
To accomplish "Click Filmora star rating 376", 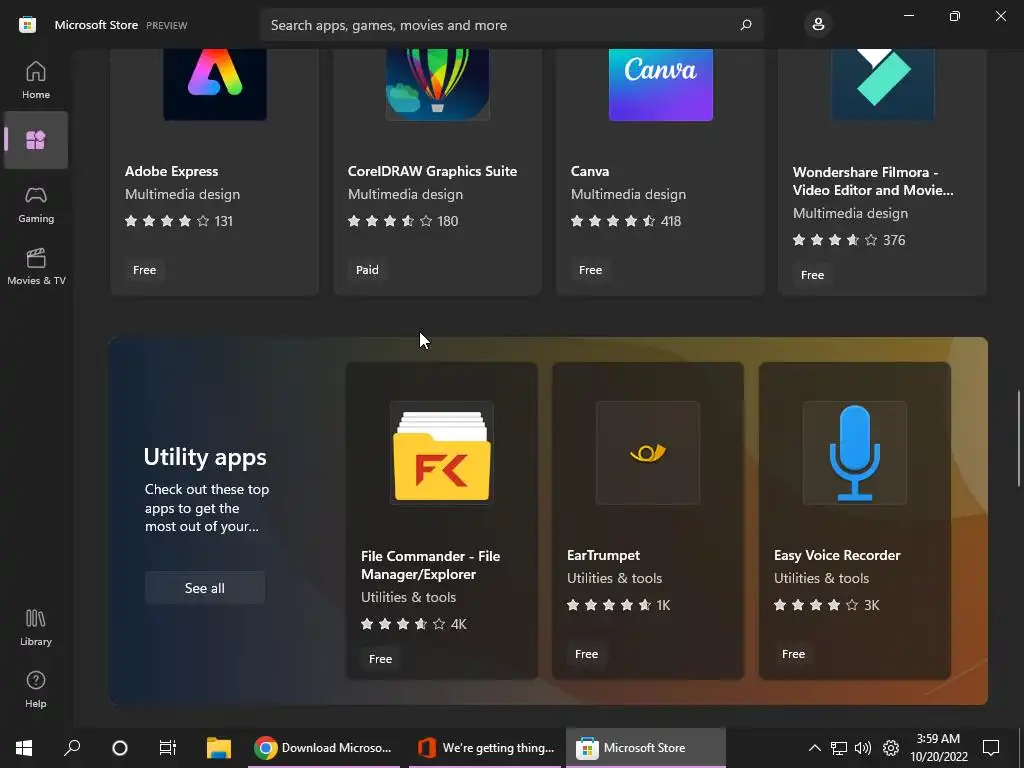I will (848, 240).
